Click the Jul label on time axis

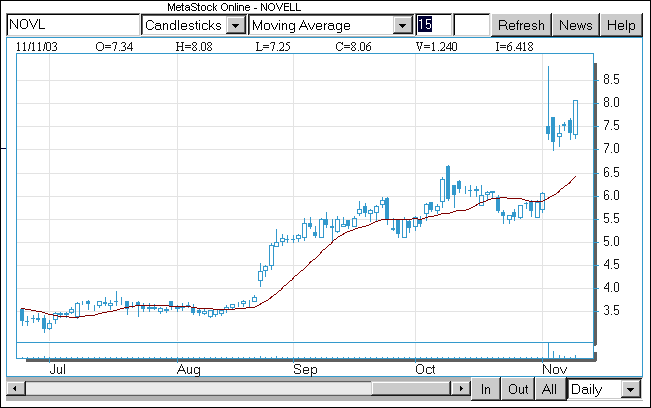[57, 369]
